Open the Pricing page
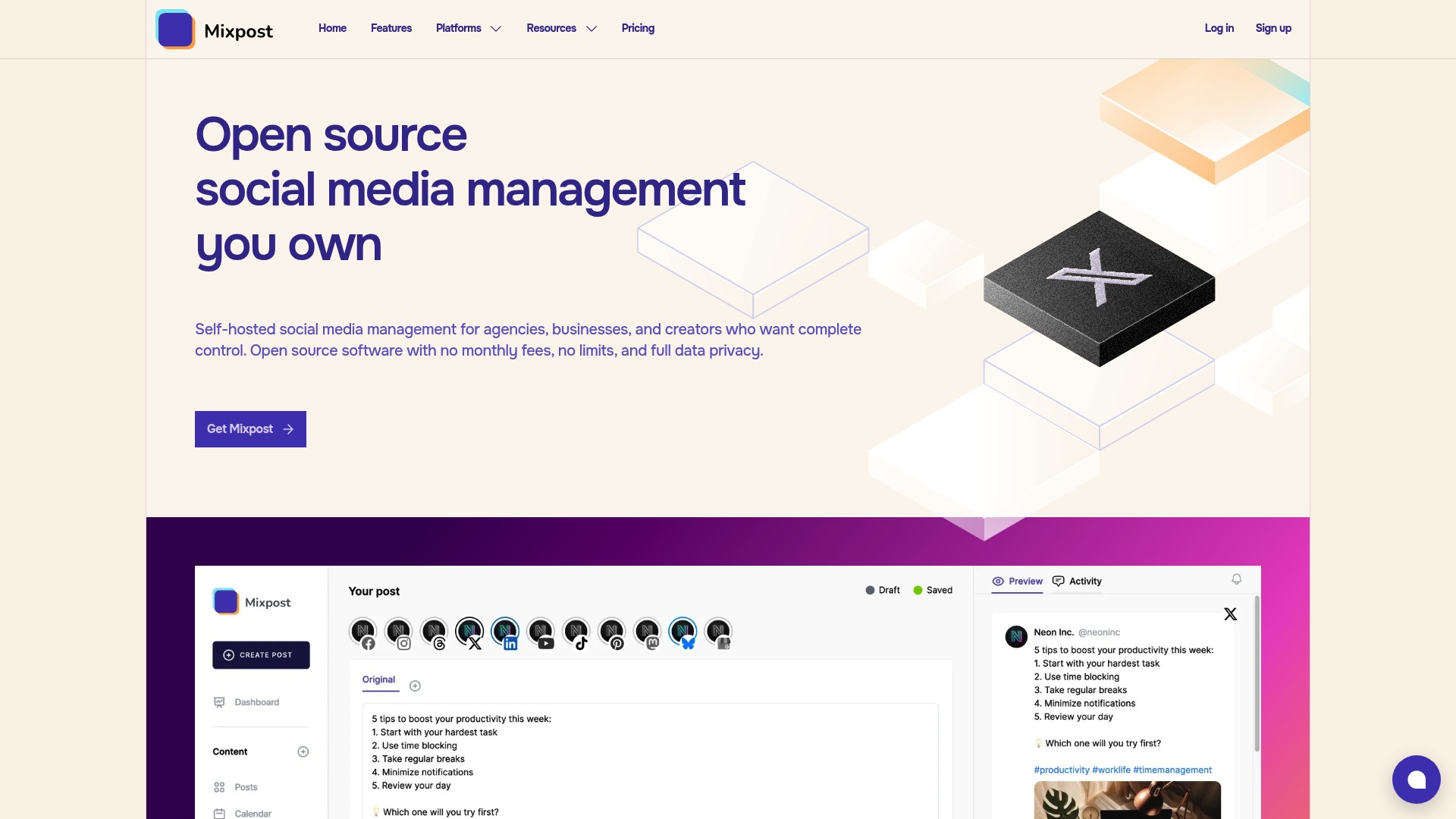This screenshot has height=819, width=1456. coord(638,28)
